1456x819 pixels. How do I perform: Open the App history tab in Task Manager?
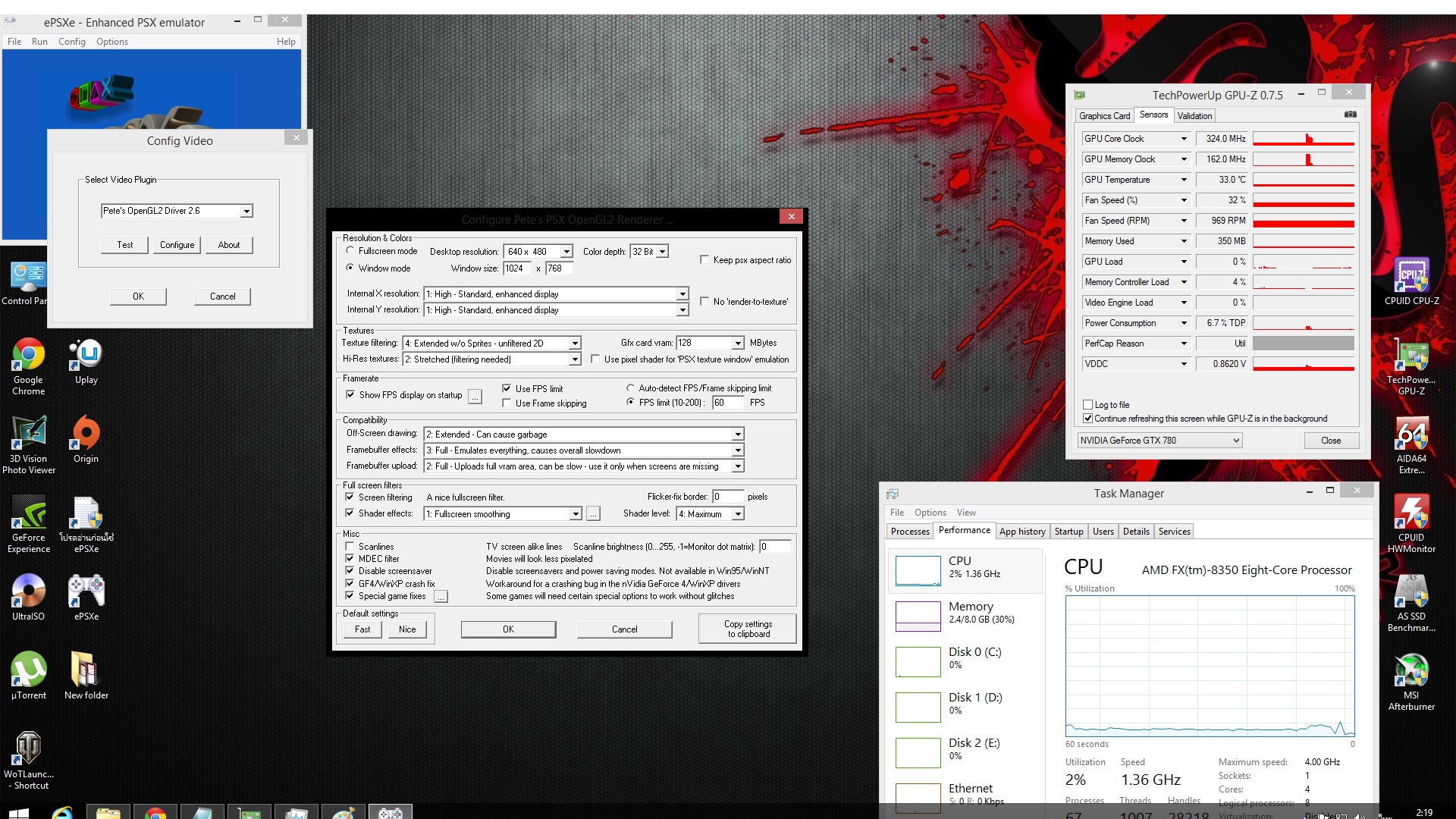[x=1021, y=532]
